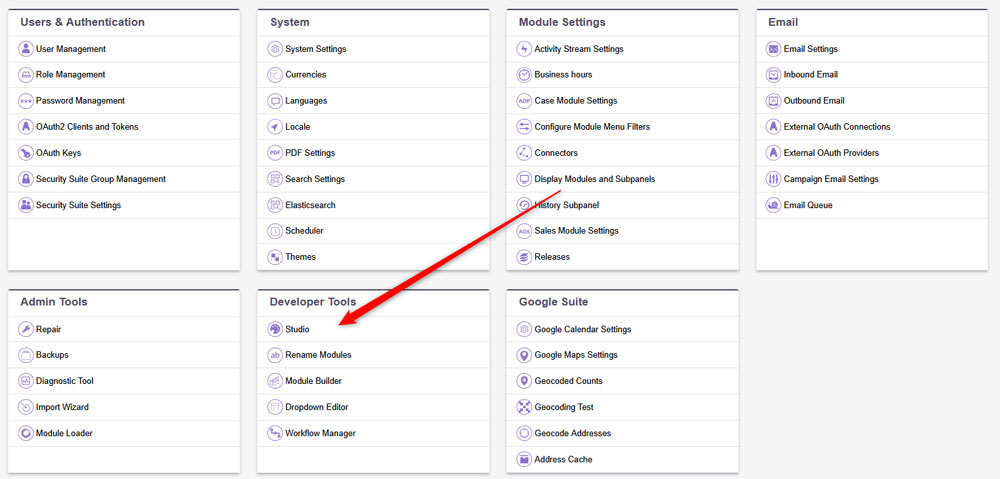The image size is (1000, 479).
Task: Open Configure Module Menu Filters
Action: pos(592,127)
